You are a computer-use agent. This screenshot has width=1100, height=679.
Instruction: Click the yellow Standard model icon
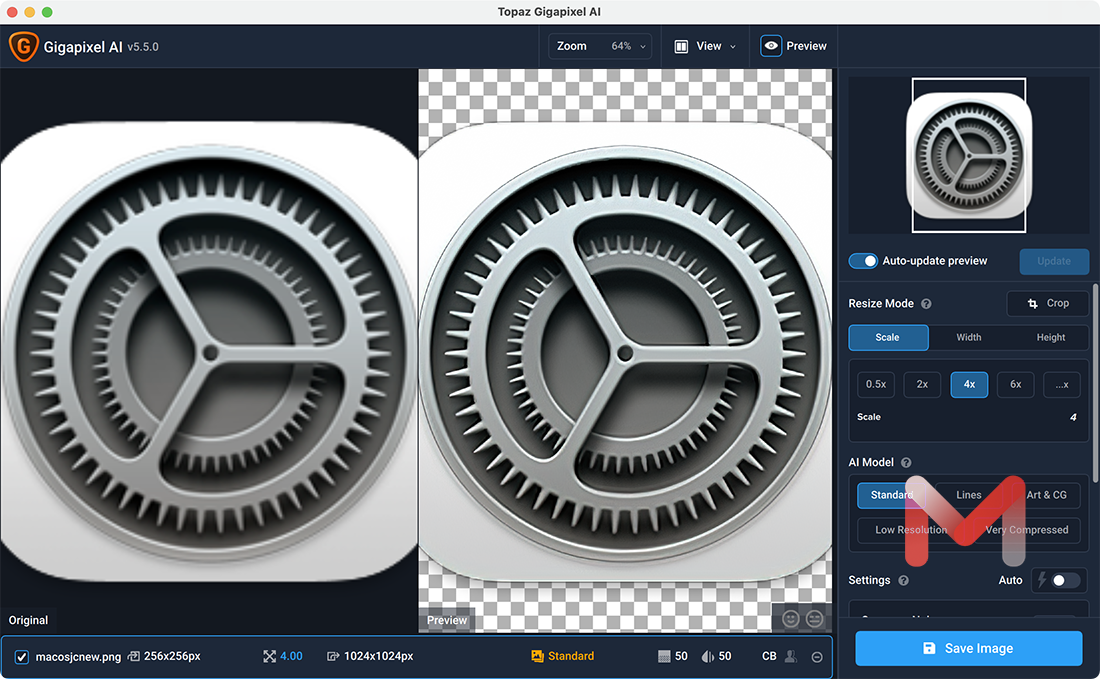(537, 657)
